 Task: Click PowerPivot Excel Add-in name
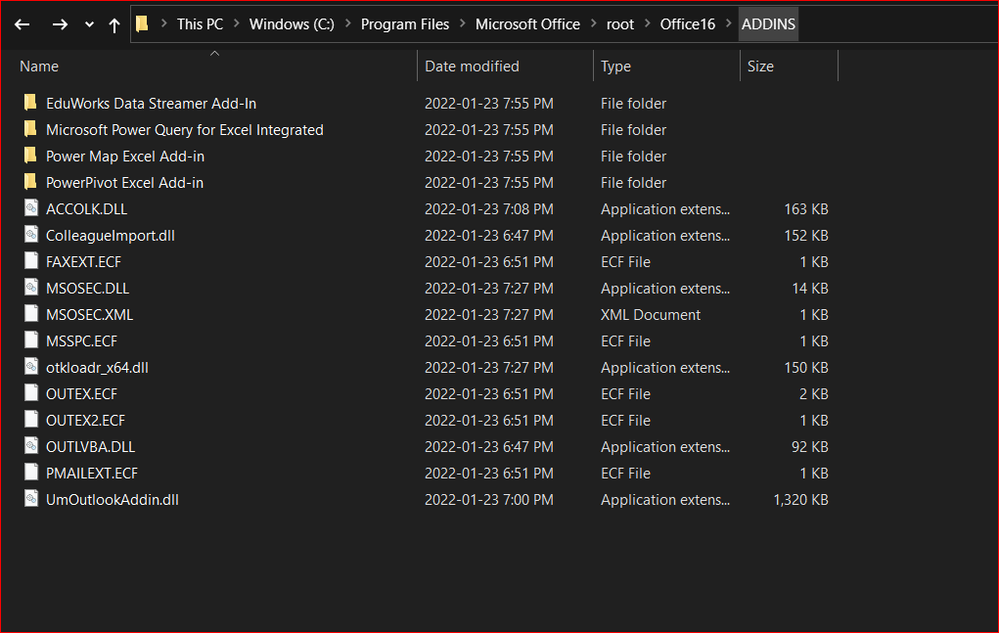pos(125,183)
